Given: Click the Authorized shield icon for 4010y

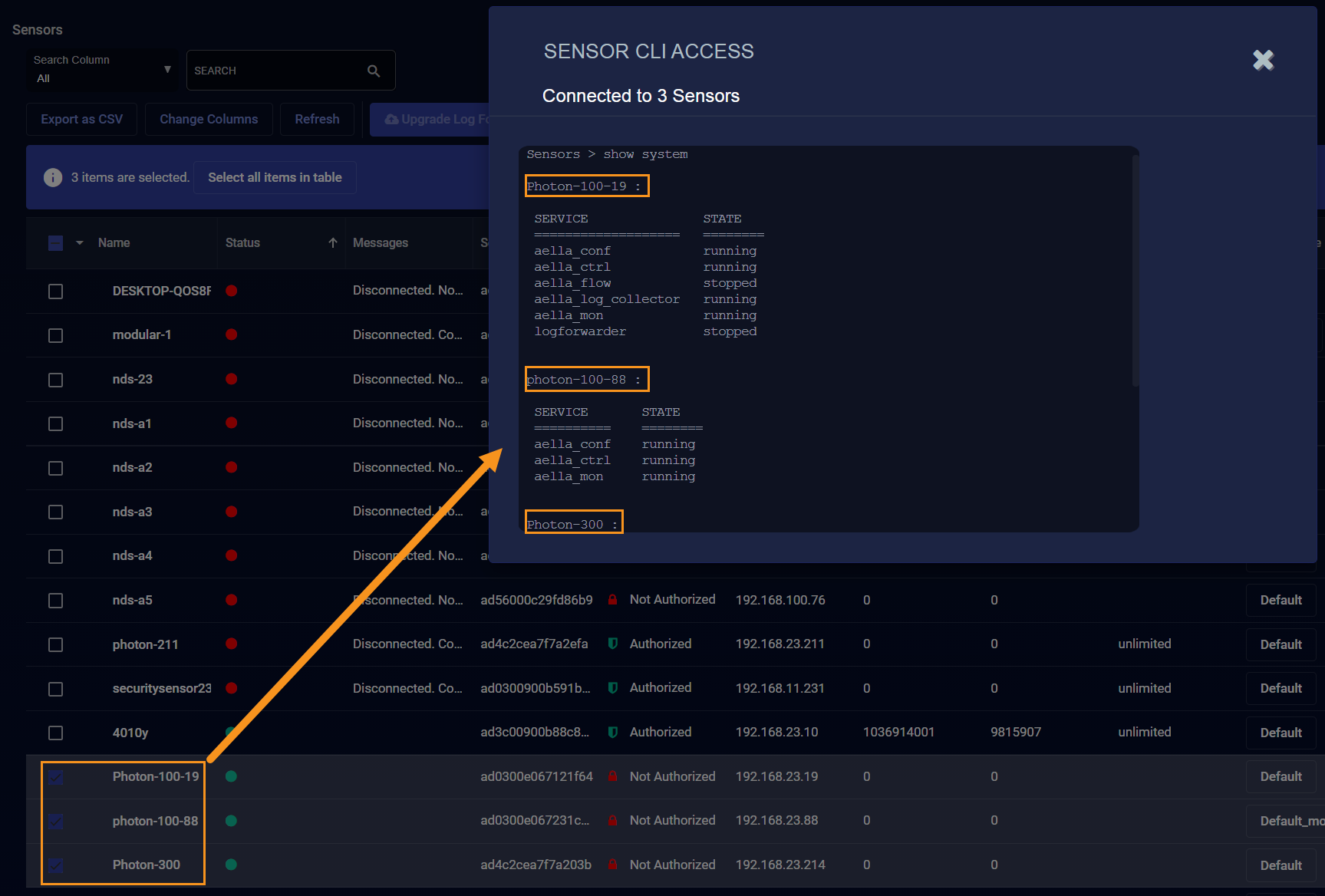Looking at the screenshot, I should pyautogui.click(x=613, y=732).
